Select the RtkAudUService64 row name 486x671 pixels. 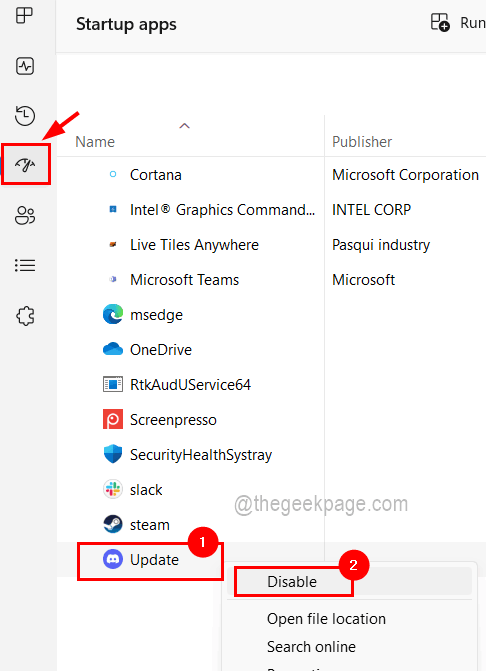click(190, 385)
